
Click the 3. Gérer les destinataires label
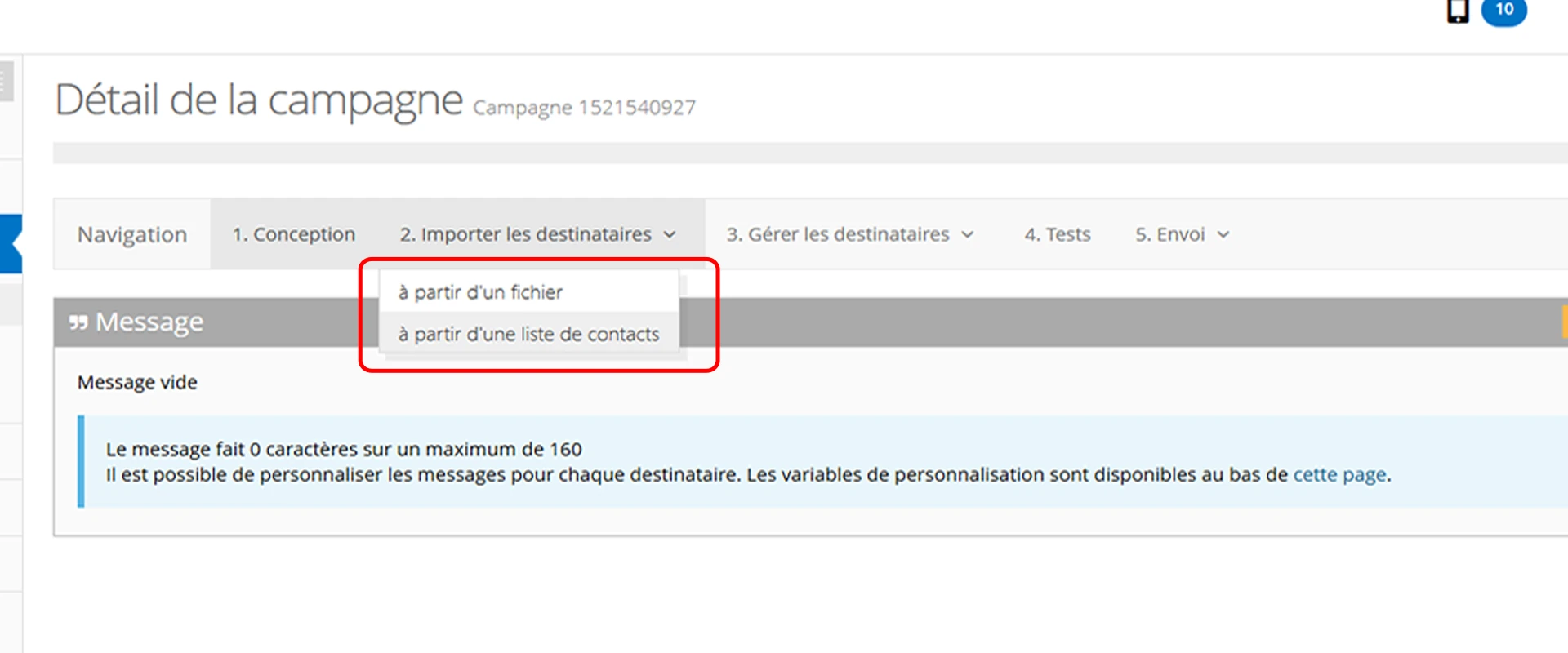838,234
